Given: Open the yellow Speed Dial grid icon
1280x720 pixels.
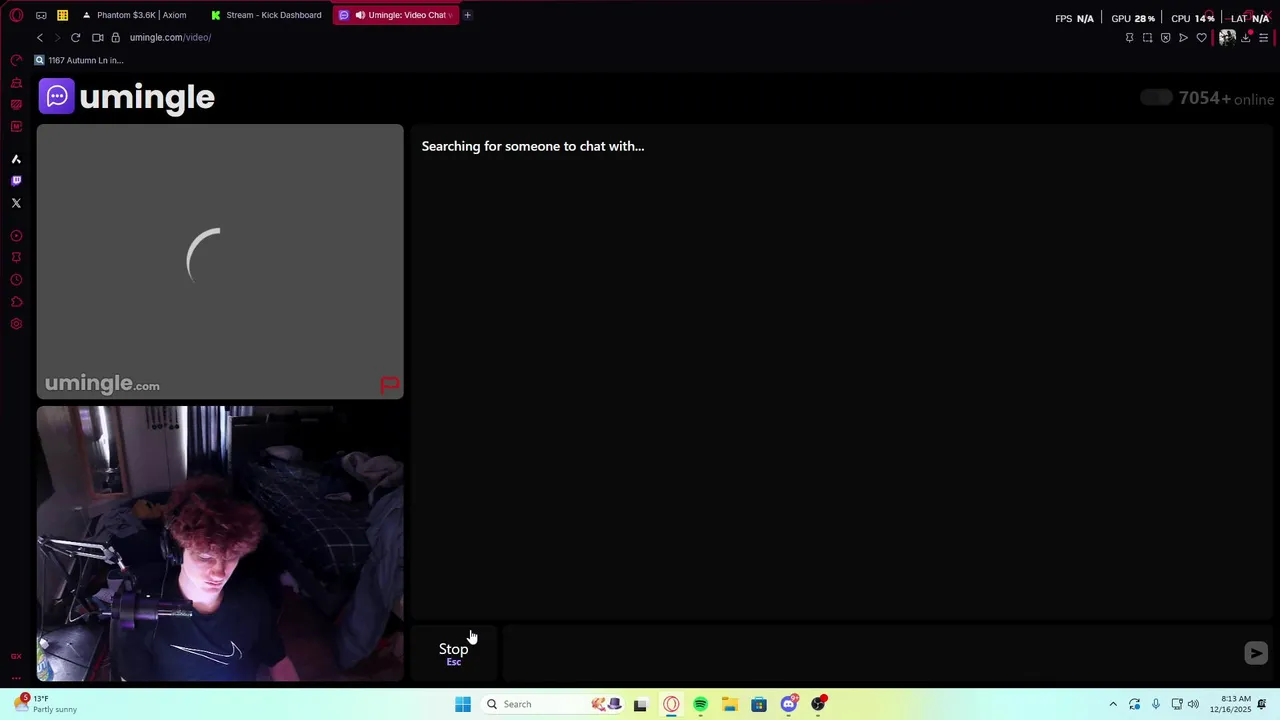Looking at the screenshot, I should (62, 15).
